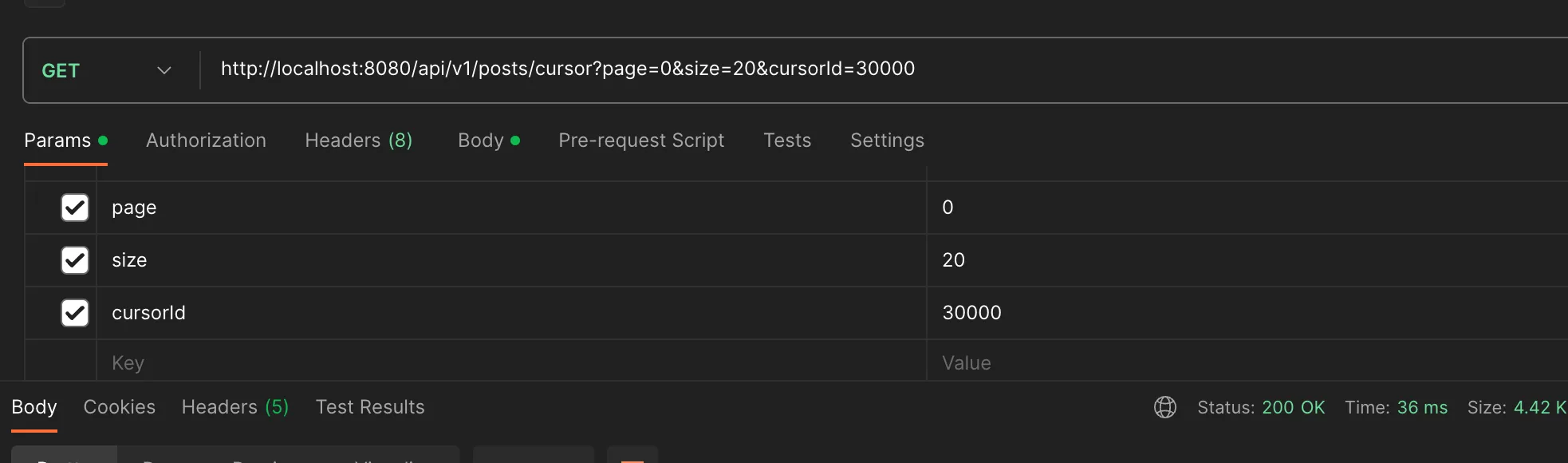Uncheck the page parameter checkbox
This screenshot has height=463, width=1568.
(x=75, y=208)
